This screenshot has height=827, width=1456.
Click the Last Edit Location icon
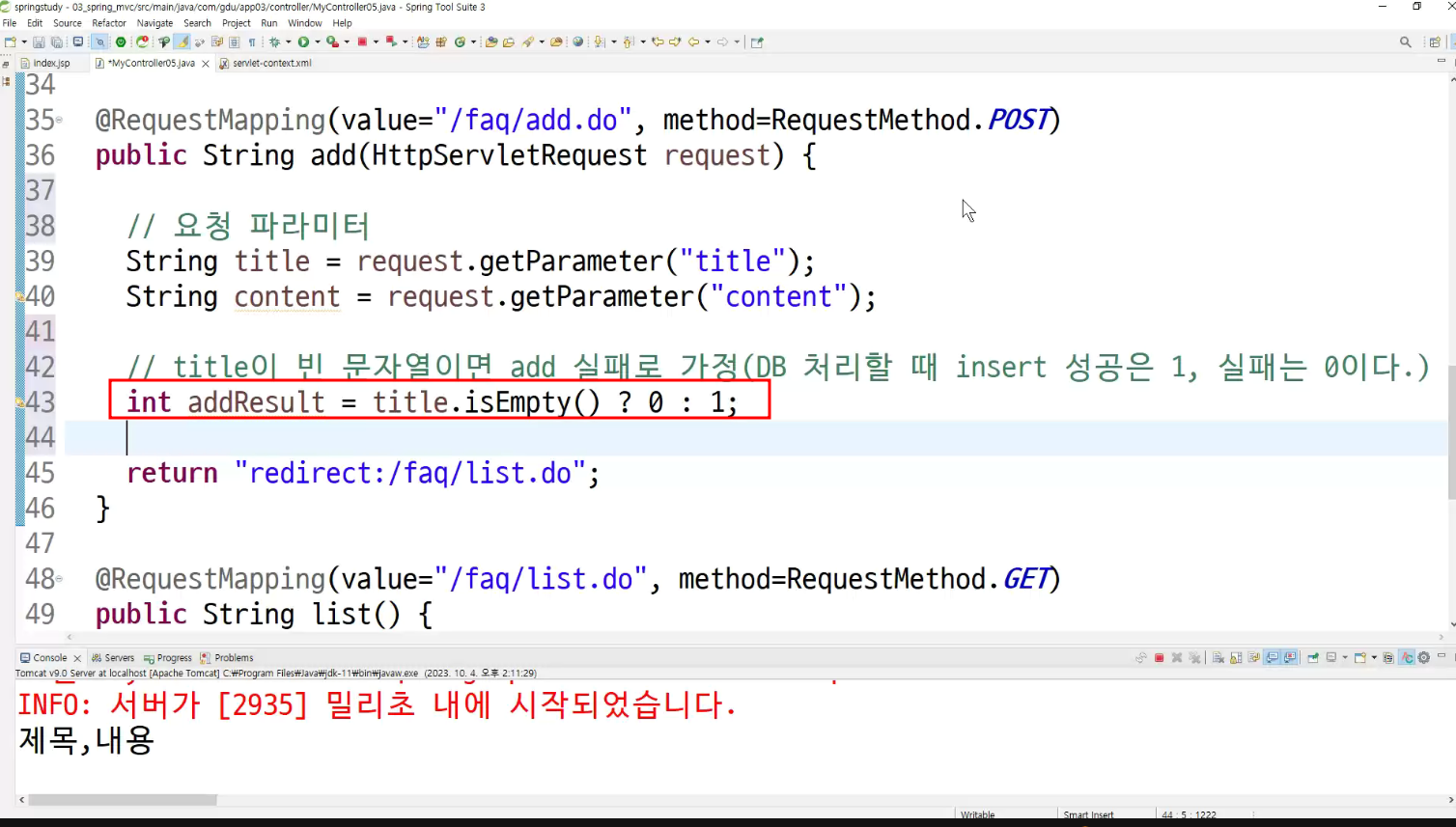658,41
